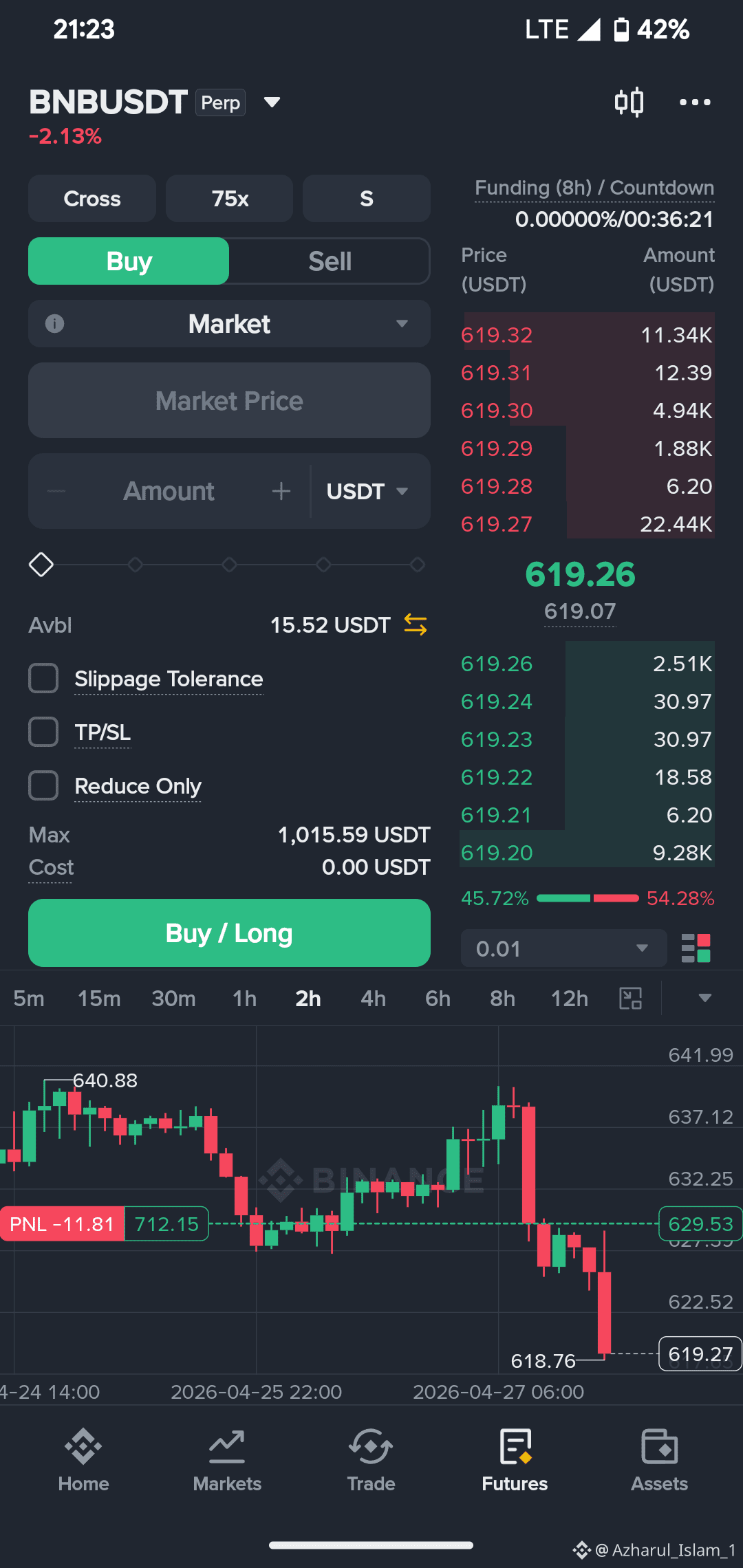This screenshot has width=743, height=1568.
Task: Tap the minus amount stepper
Action: 56,491
